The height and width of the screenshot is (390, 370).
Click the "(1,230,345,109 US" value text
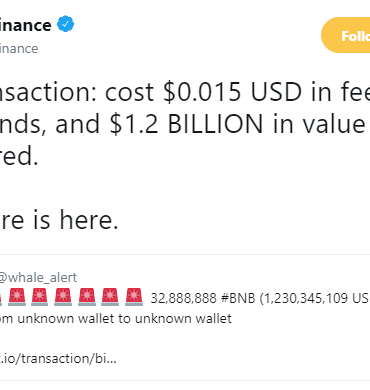click(314, 298)
